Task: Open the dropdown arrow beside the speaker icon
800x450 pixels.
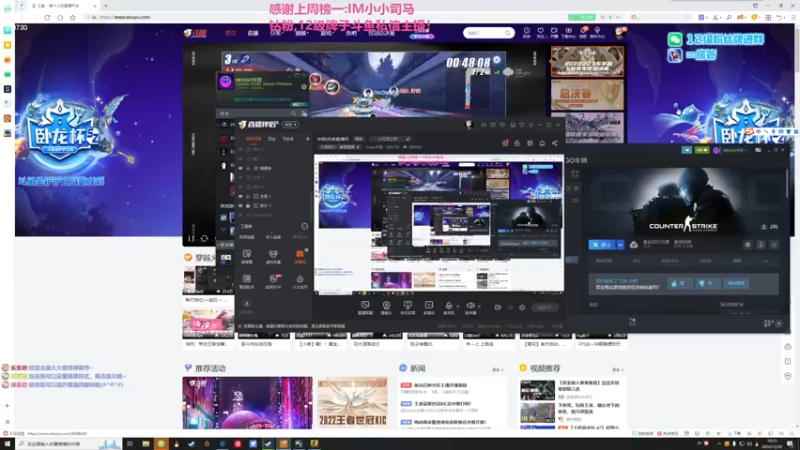Action: pyautogui.click(x=479, y=306)
